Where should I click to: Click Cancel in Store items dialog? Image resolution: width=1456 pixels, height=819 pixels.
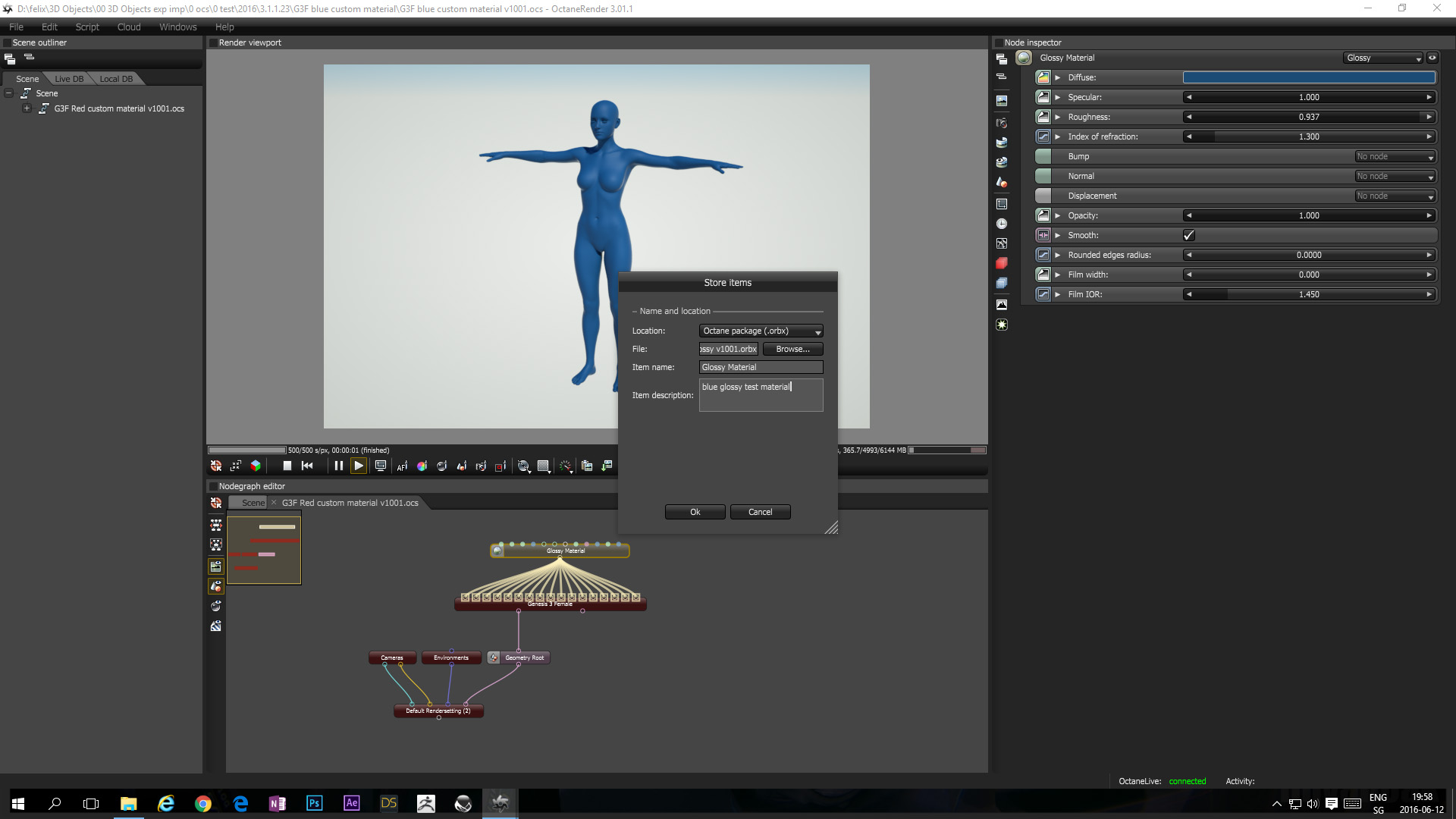point(760,512)
